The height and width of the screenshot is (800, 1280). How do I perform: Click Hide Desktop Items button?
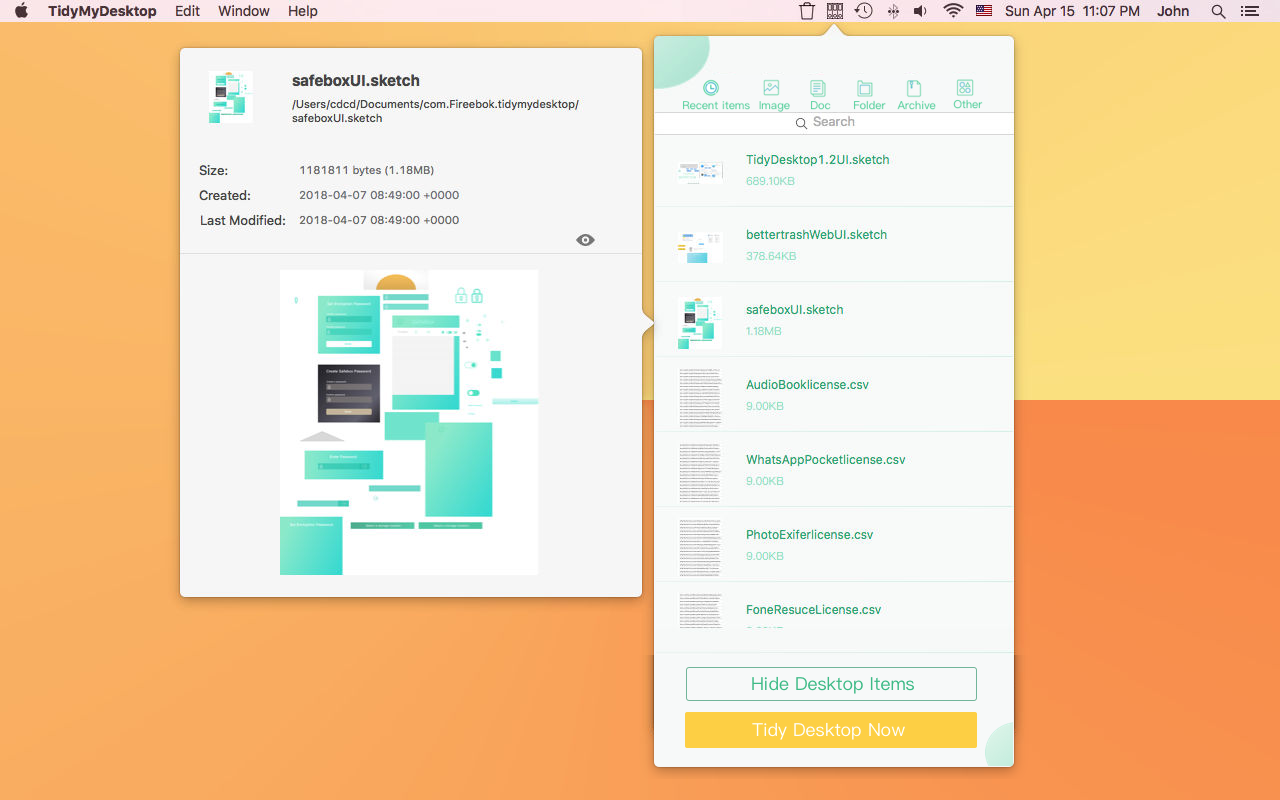(831, 684)
